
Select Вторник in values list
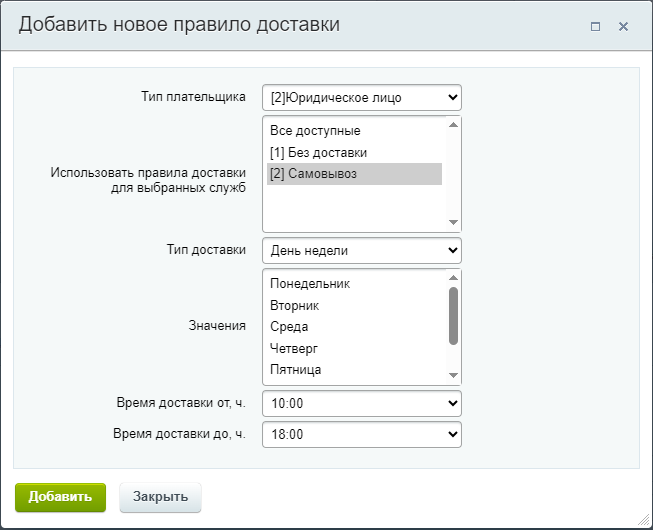tap(354, 305)
